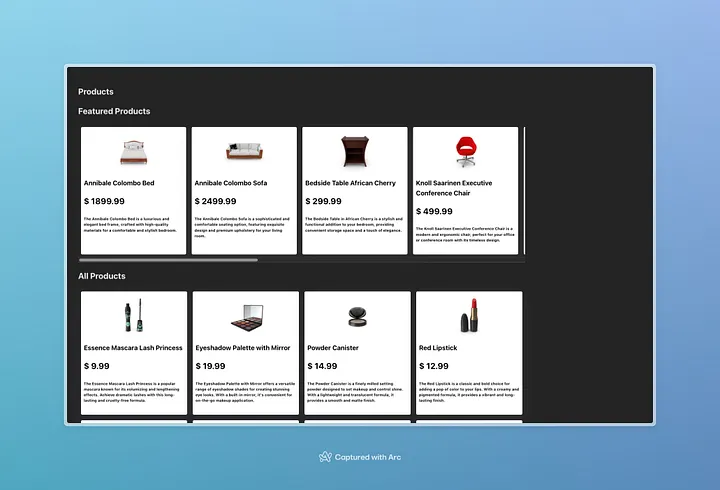Select the Powder Canister title

pyautogui.click(x=333, y=348)
